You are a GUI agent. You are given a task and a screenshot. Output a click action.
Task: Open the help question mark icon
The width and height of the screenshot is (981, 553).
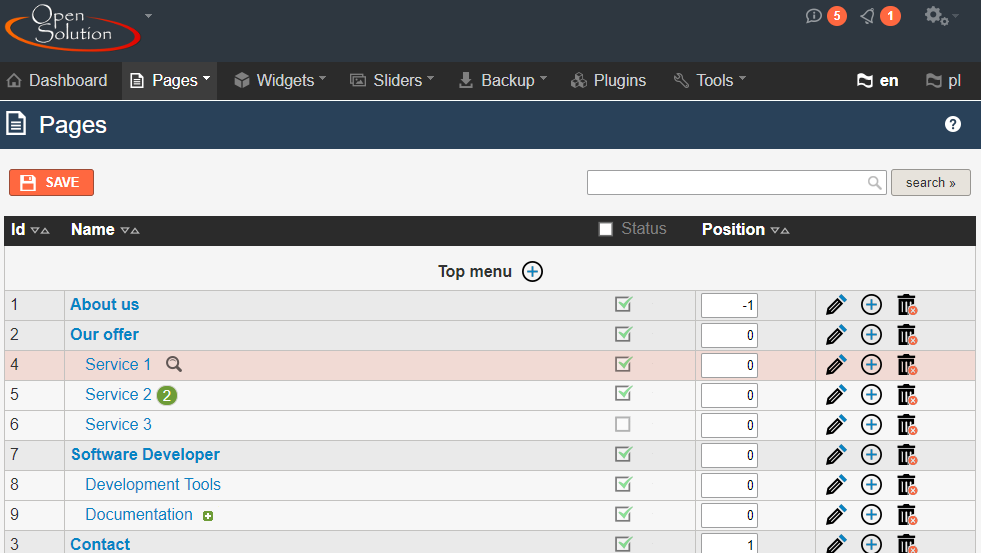pos(953,124)
